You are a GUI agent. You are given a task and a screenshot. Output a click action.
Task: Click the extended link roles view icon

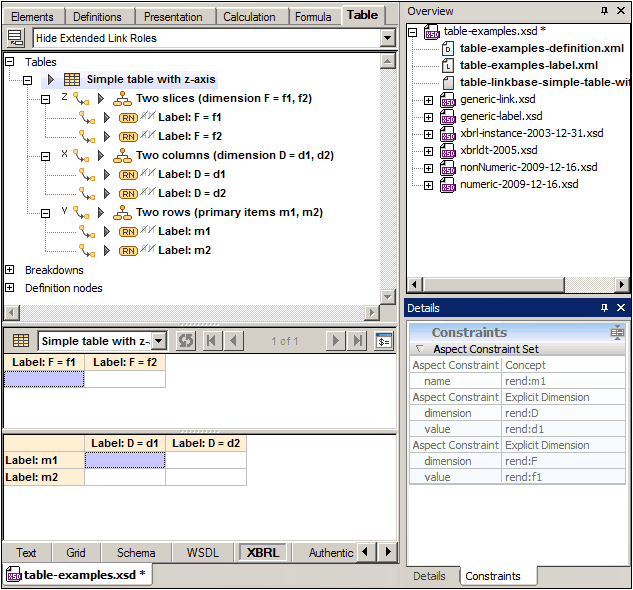[16, 38]
